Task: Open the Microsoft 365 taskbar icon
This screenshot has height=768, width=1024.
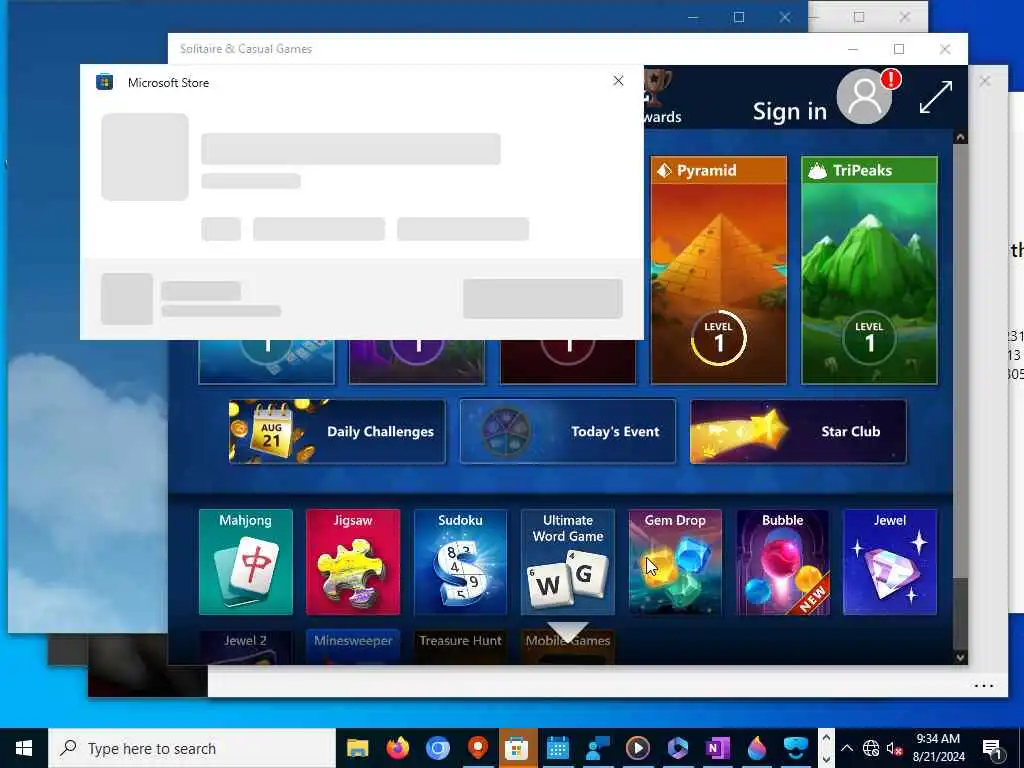Action: click(x=677, y=748)
